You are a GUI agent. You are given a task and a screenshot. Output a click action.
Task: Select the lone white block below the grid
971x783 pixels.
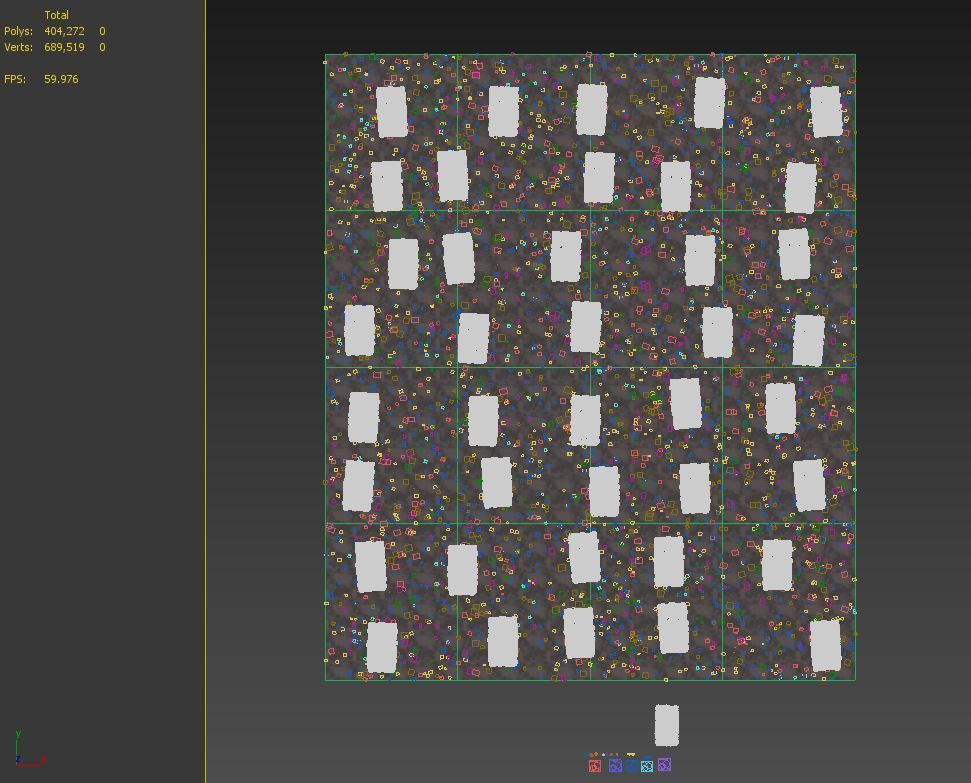click(x=667, y=725)
